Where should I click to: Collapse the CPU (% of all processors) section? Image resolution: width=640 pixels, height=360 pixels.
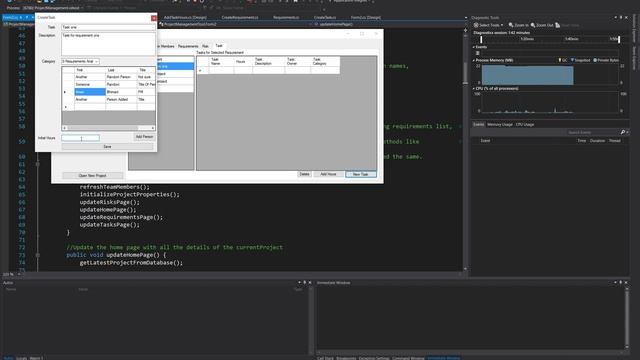pos(474,89)
